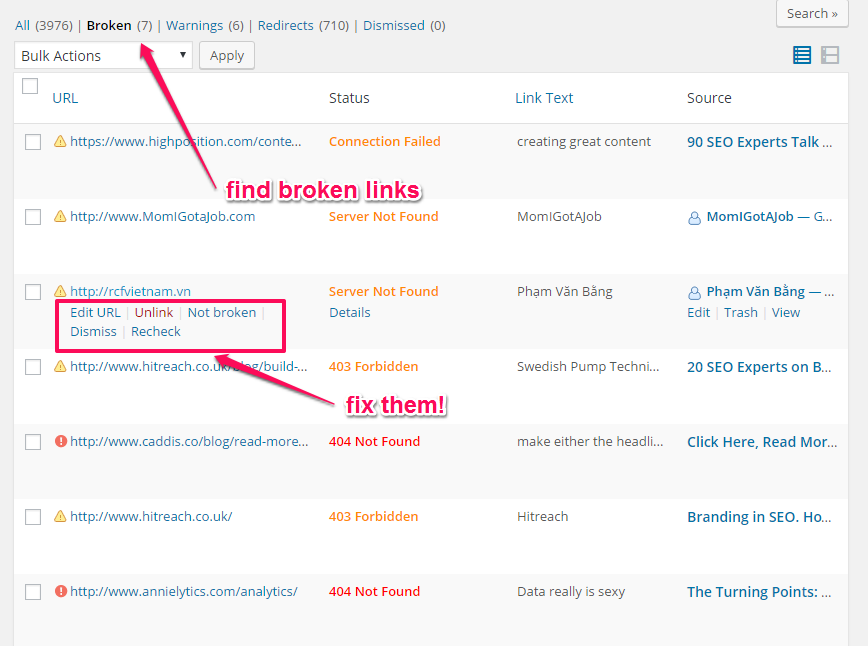Image resolution: width=868 pixels, height=646 pixels.
Task: Click the 403 Forbidden status for hitreach.co.uk/blog
Action: [373, 366]
